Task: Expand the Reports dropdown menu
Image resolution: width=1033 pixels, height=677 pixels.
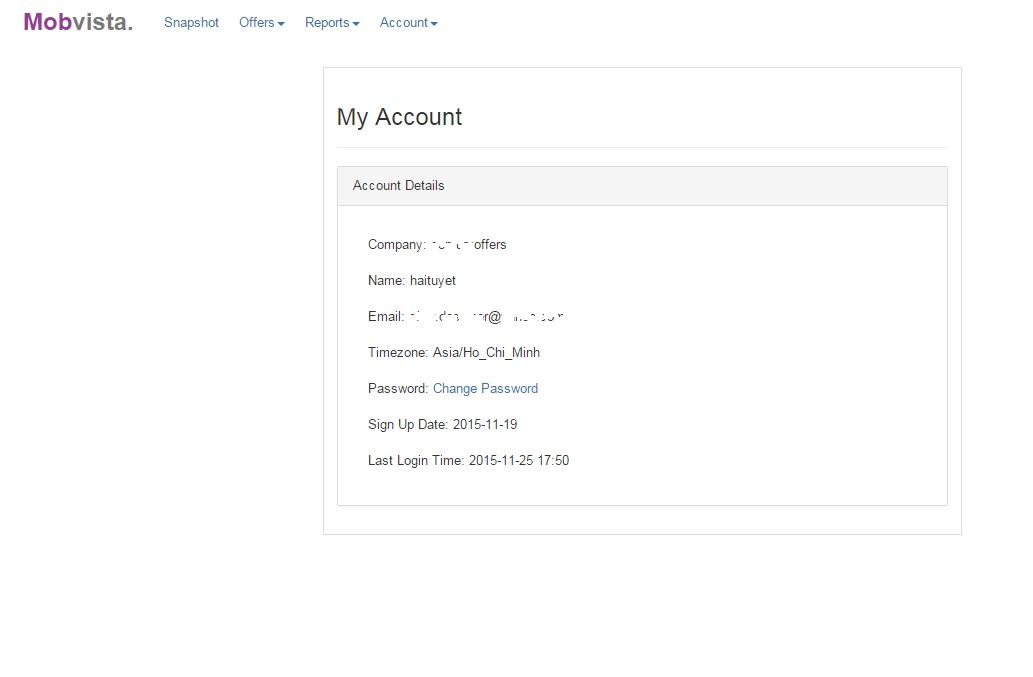Action: [332, 22]
